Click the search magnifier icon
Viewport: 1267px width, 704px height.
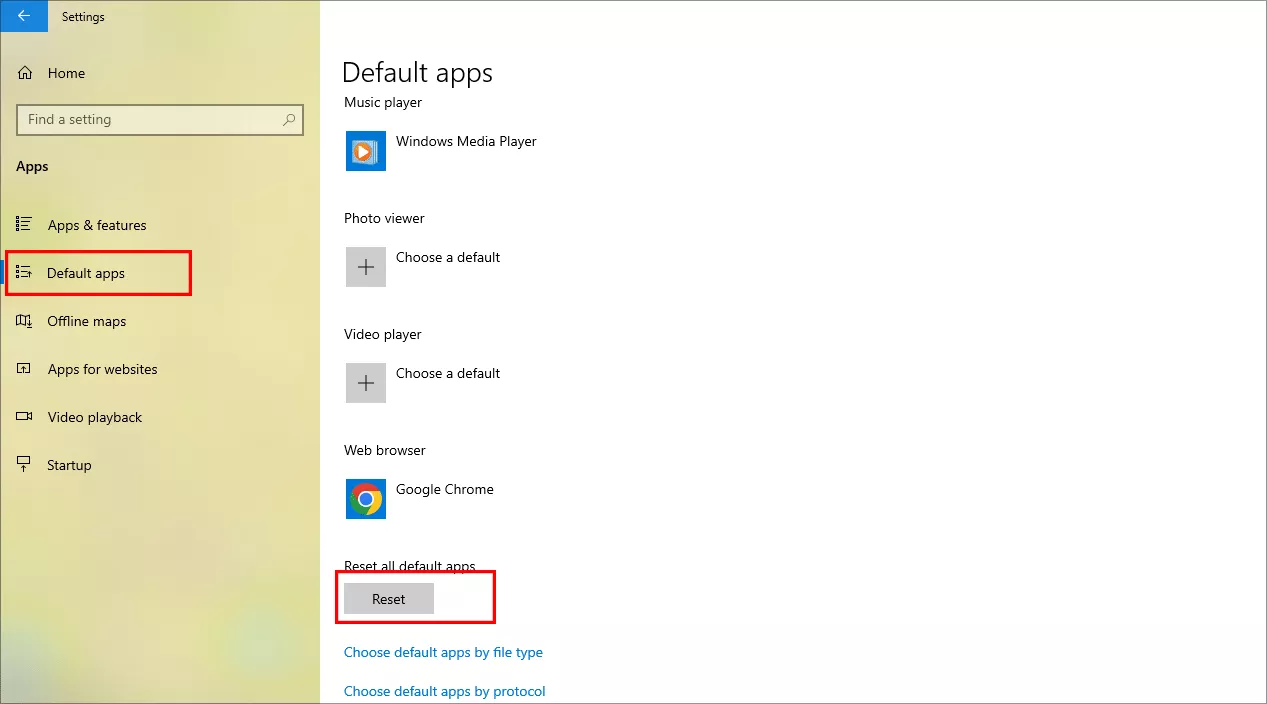289,119
